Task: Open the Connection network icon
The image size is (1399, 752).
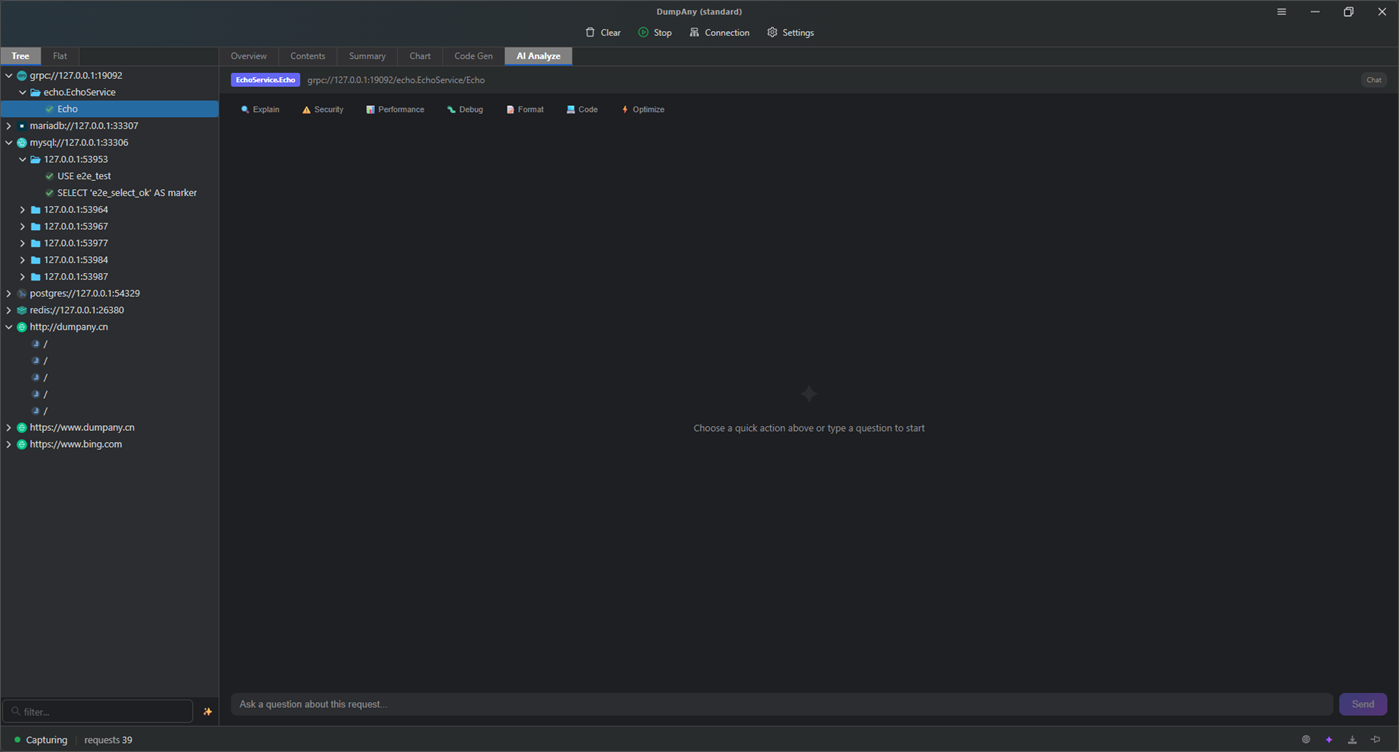Action: point(694,32)
